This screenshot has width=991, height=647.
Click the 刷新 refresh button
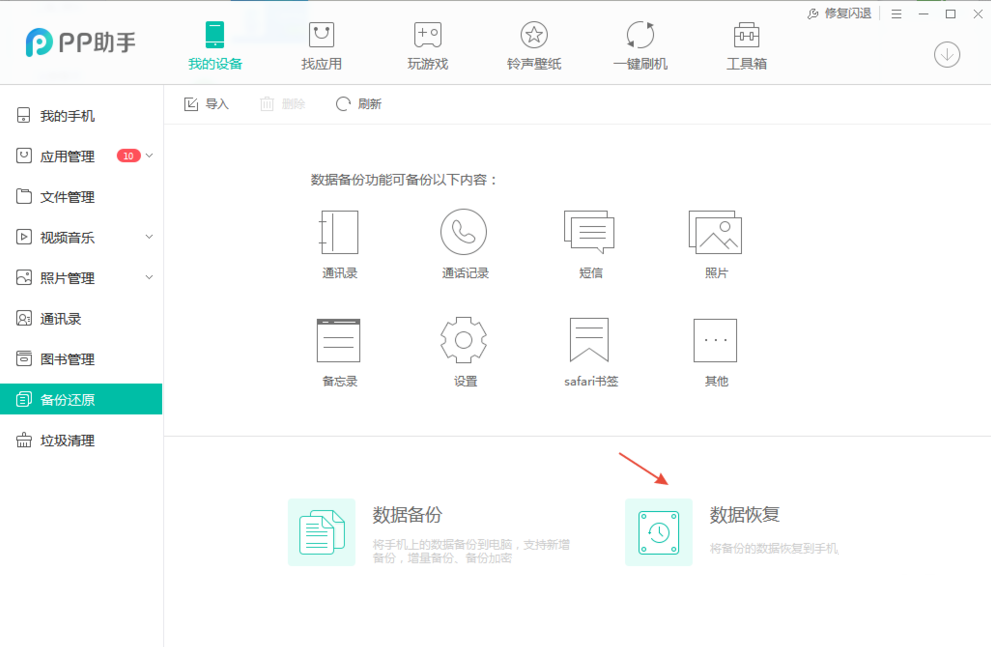click(358, 103)
